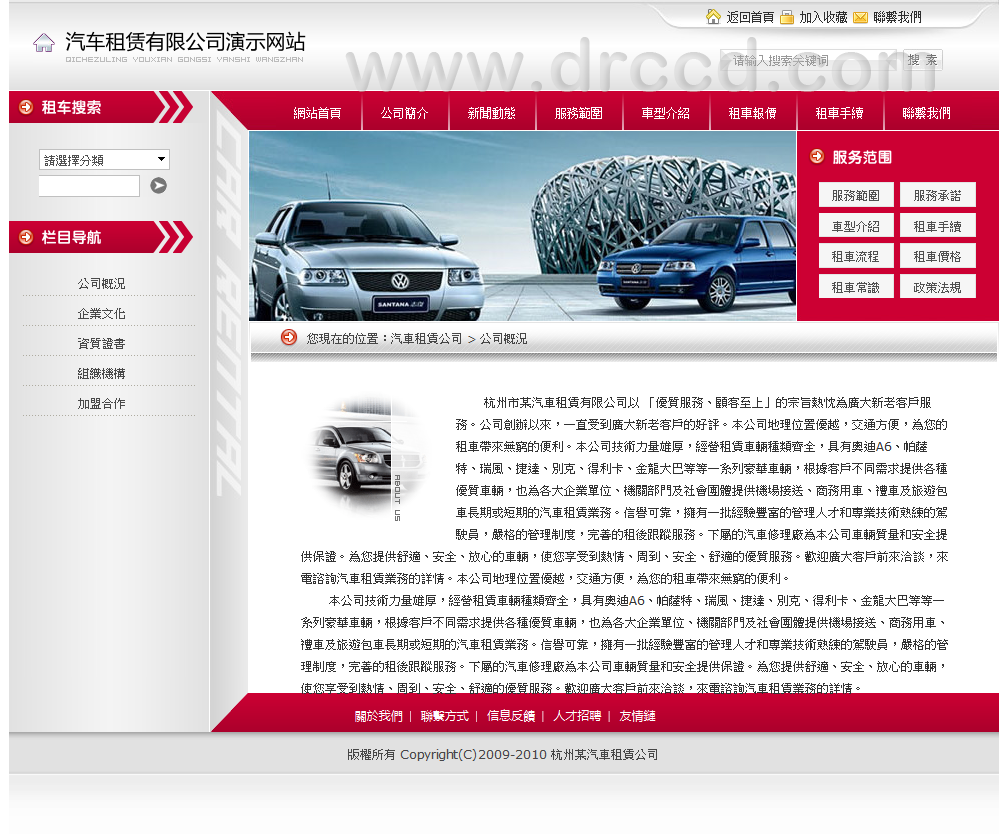Focus the top keyword search box

point(809,60)
